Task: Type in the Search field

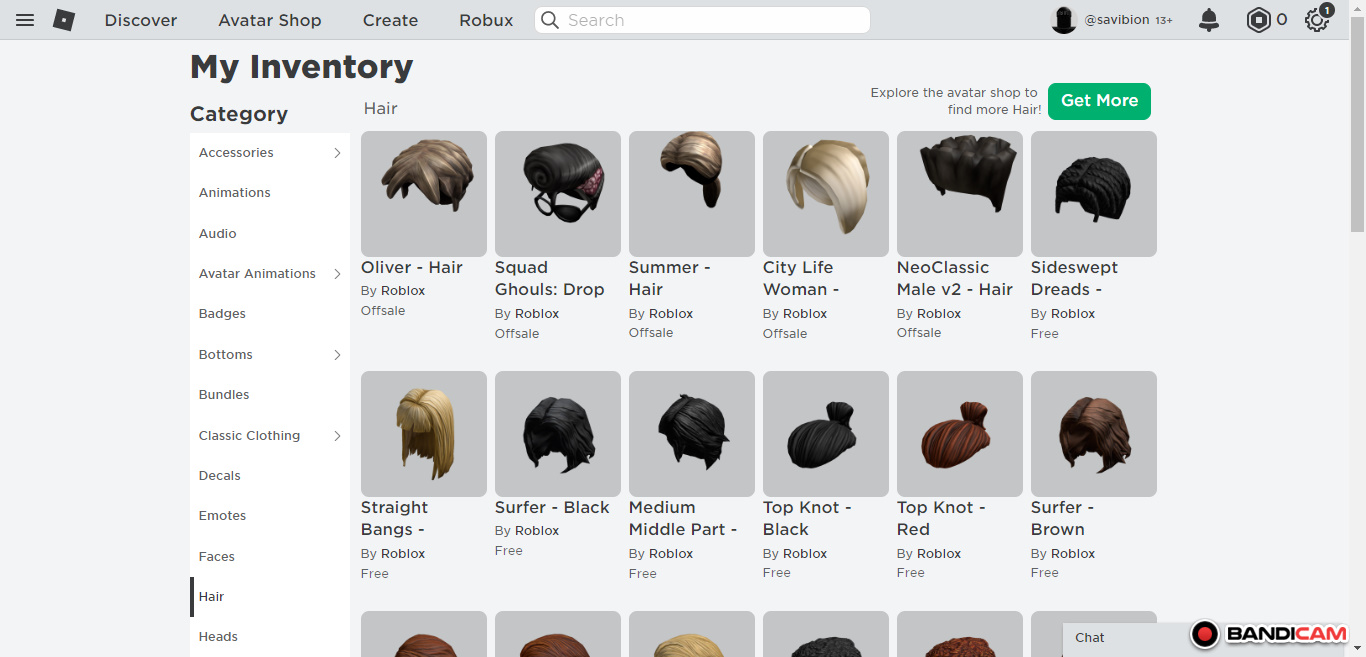Action: pyautogui.click(x=712, y=20)
